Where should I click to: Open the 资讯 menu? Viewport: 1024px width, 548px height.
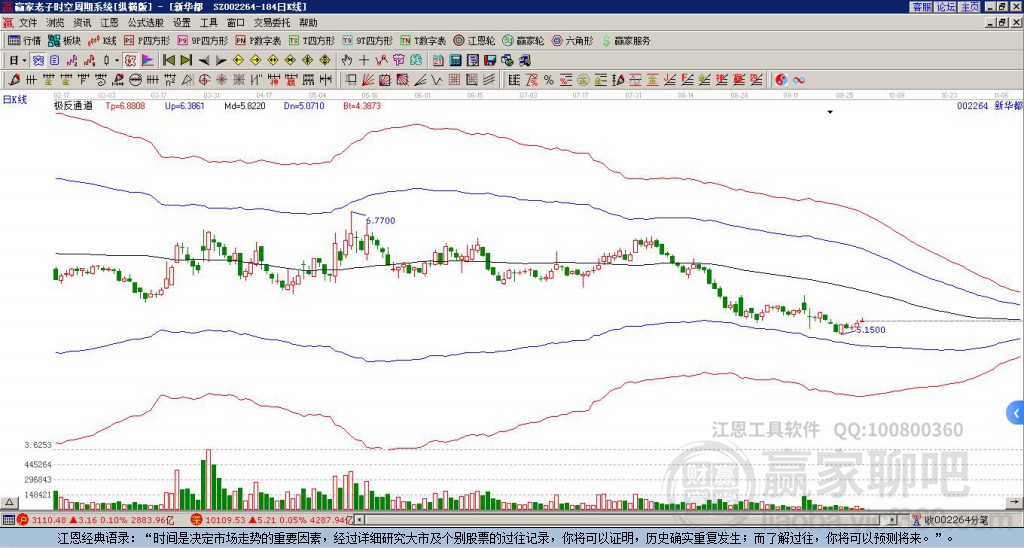tap(82, 23)
